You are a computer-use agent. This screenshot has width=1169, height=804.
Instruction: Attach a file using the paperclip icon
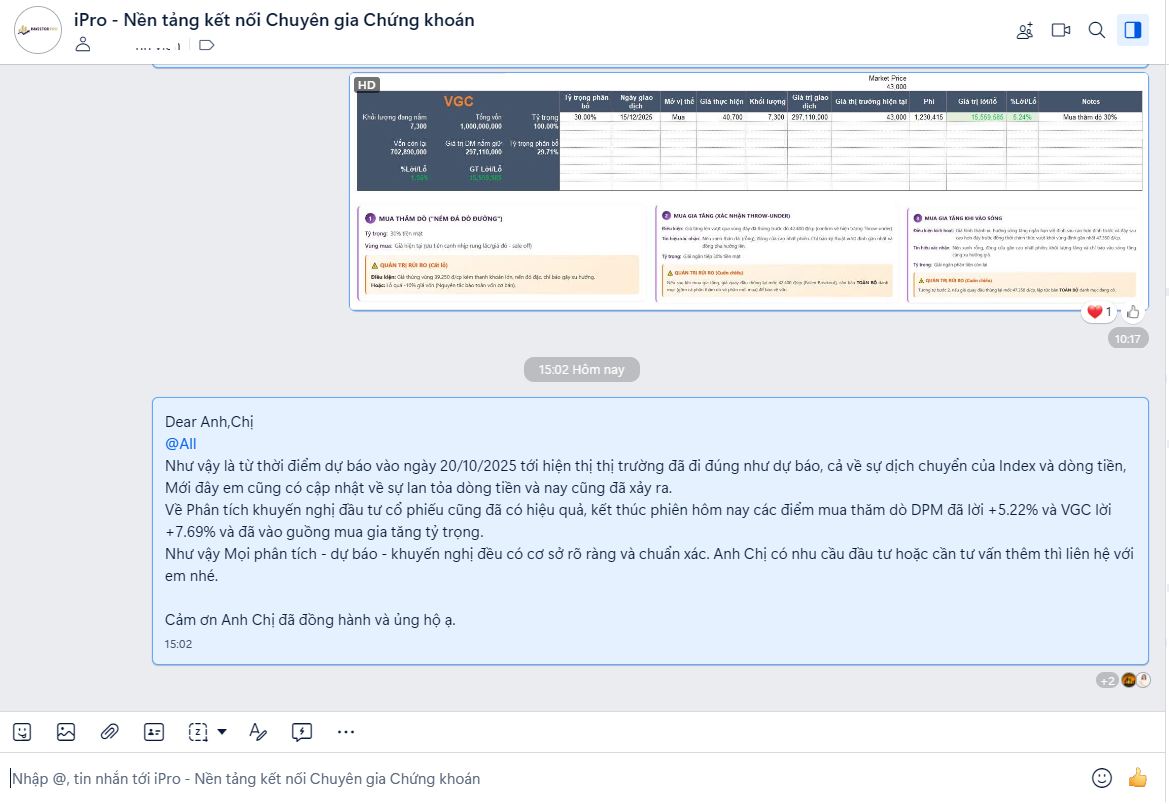pyautogui.click(x=110, y=731)
